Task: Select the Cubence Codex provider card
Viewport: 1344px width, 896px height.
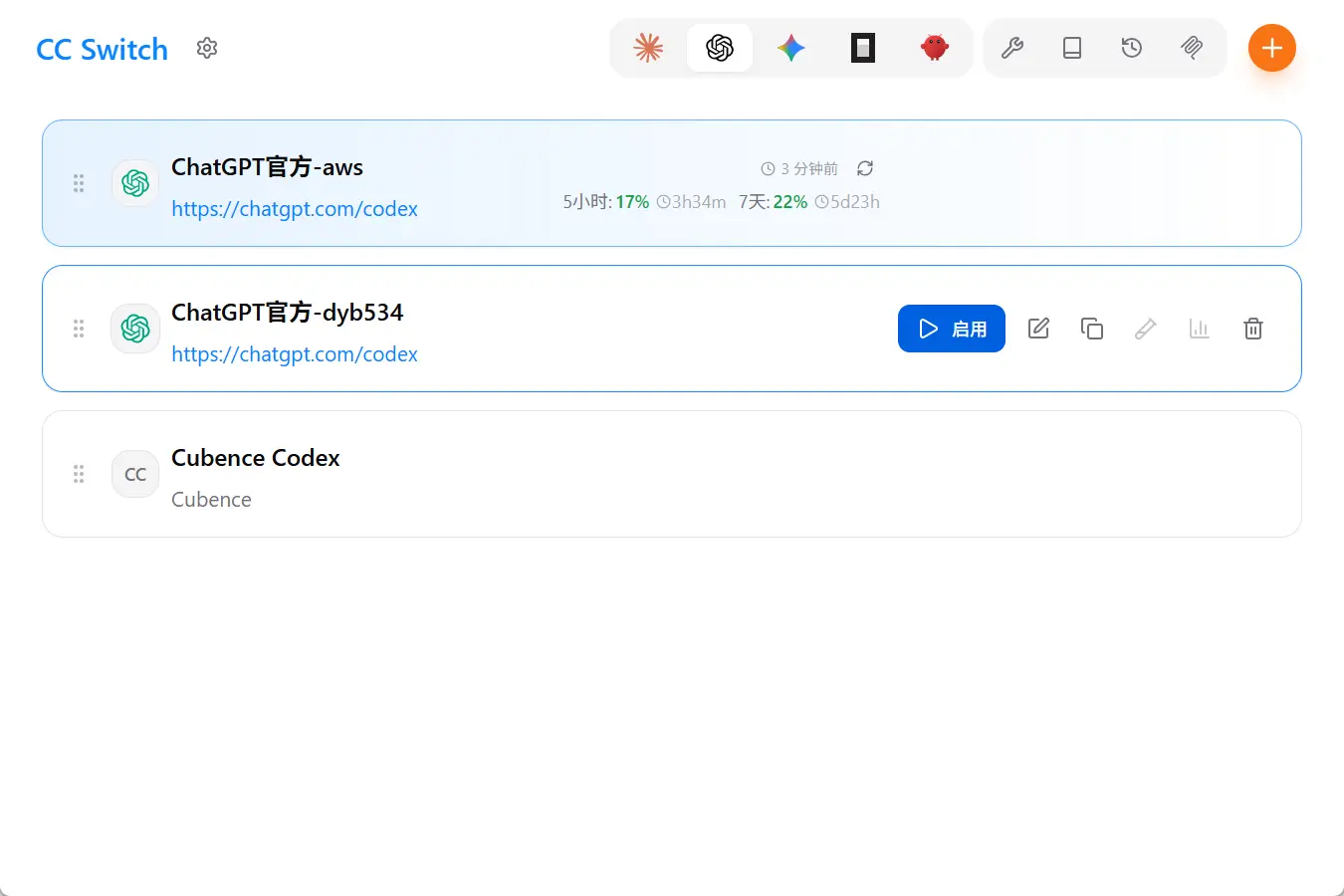Action: coord(697,474)
